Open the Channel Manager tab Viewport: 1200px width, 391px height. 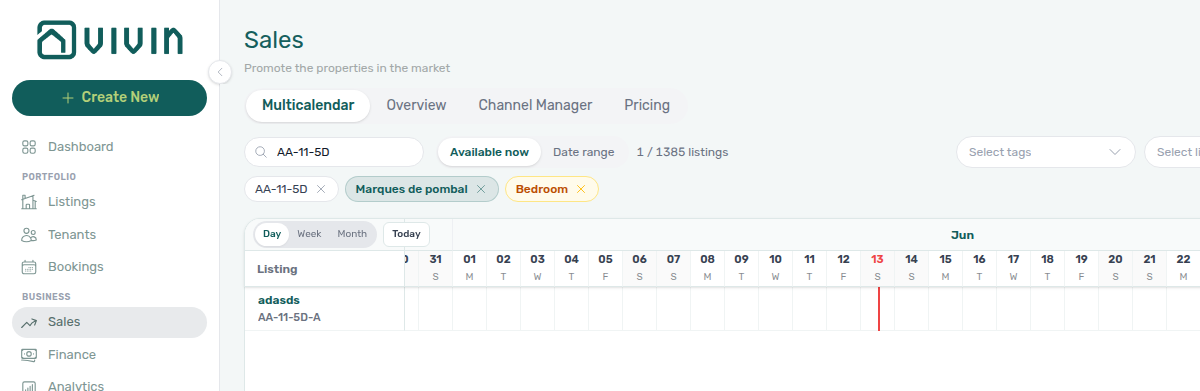535,105
